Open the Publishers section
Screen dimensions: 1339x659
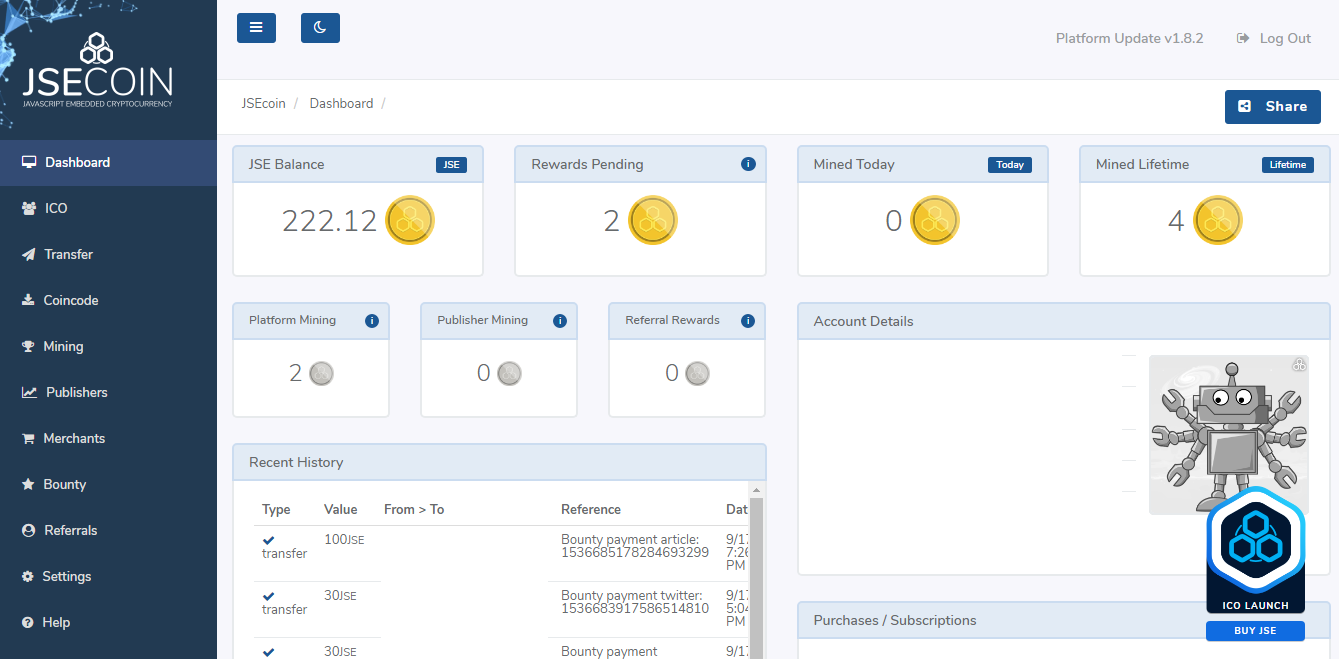pyautogui.click(x=108, y=393)
